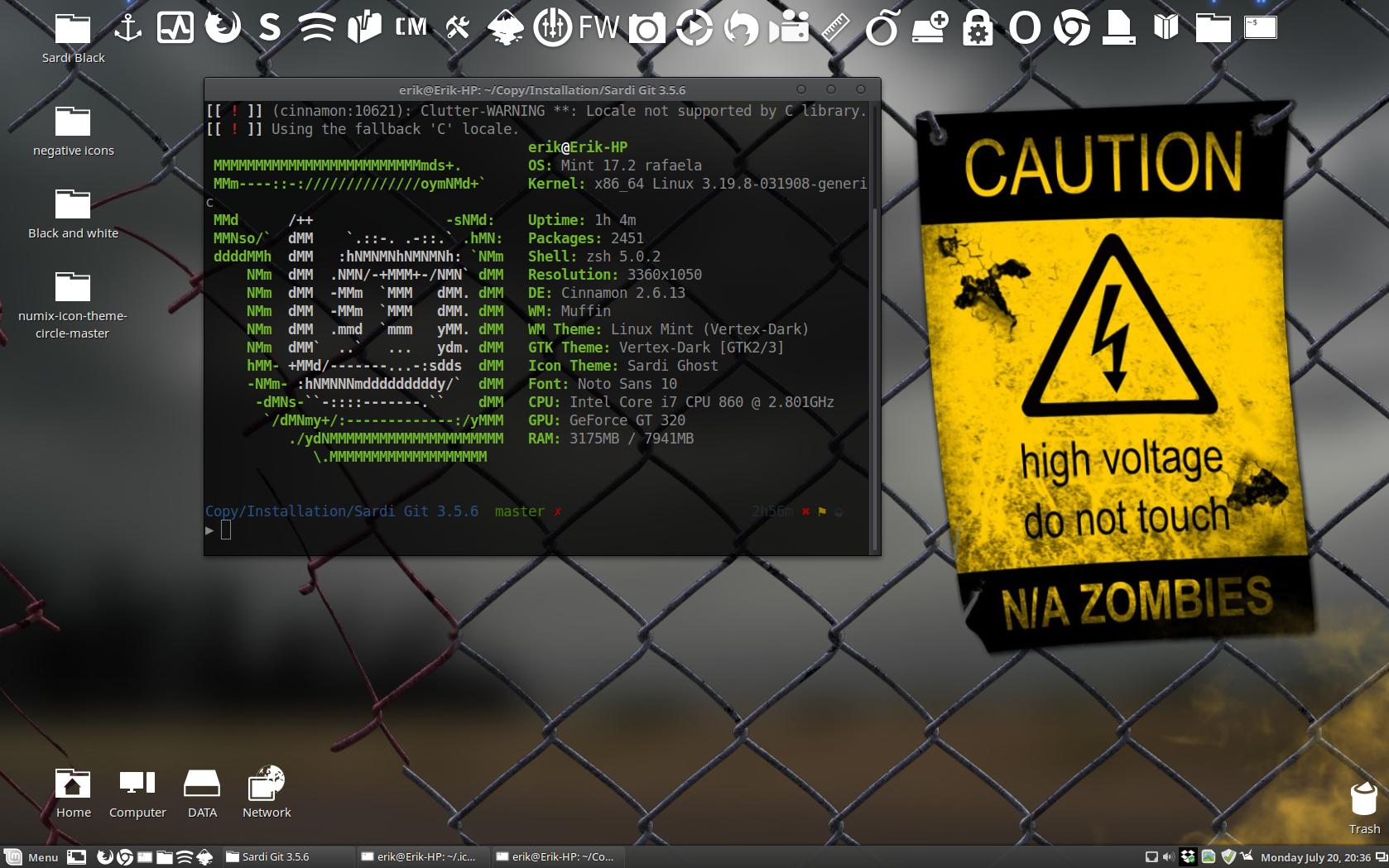The image size is (1389, 868).
Task: Open the Home desktop shortcut
Action: pos(73,794)
